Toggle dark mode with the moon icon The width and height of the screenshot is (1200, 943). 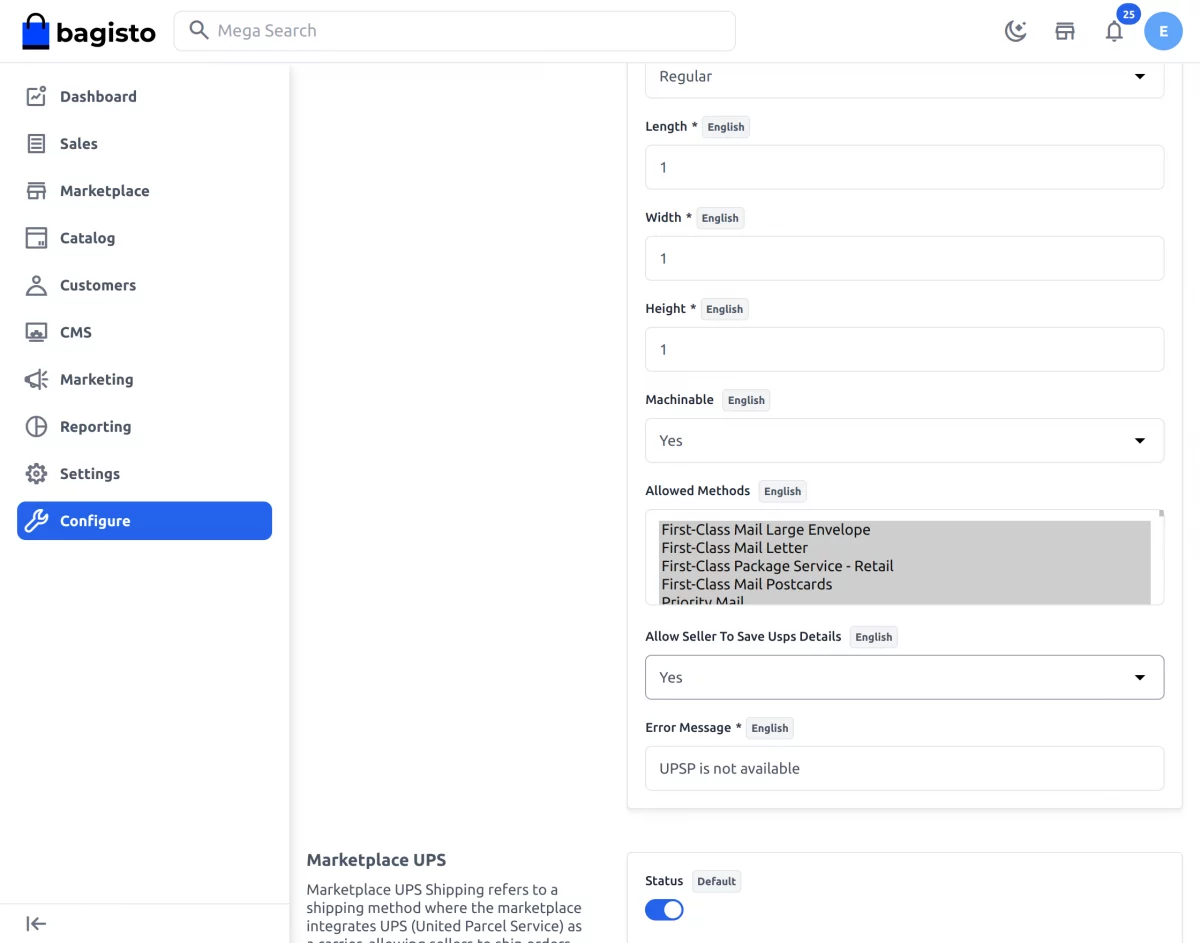pyautogui.click(x=1015, y=31)
